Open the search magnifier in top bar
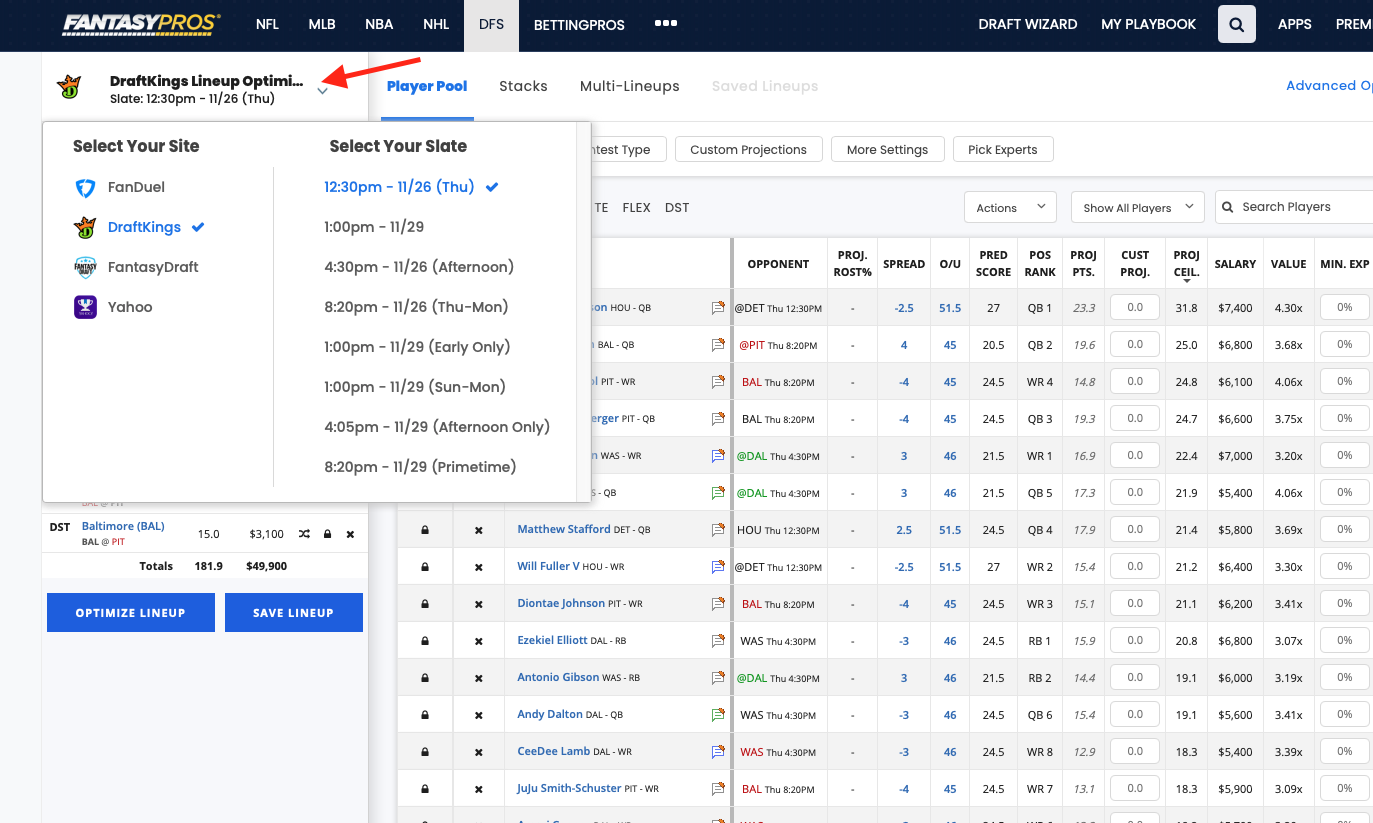 click(1237, 25)
